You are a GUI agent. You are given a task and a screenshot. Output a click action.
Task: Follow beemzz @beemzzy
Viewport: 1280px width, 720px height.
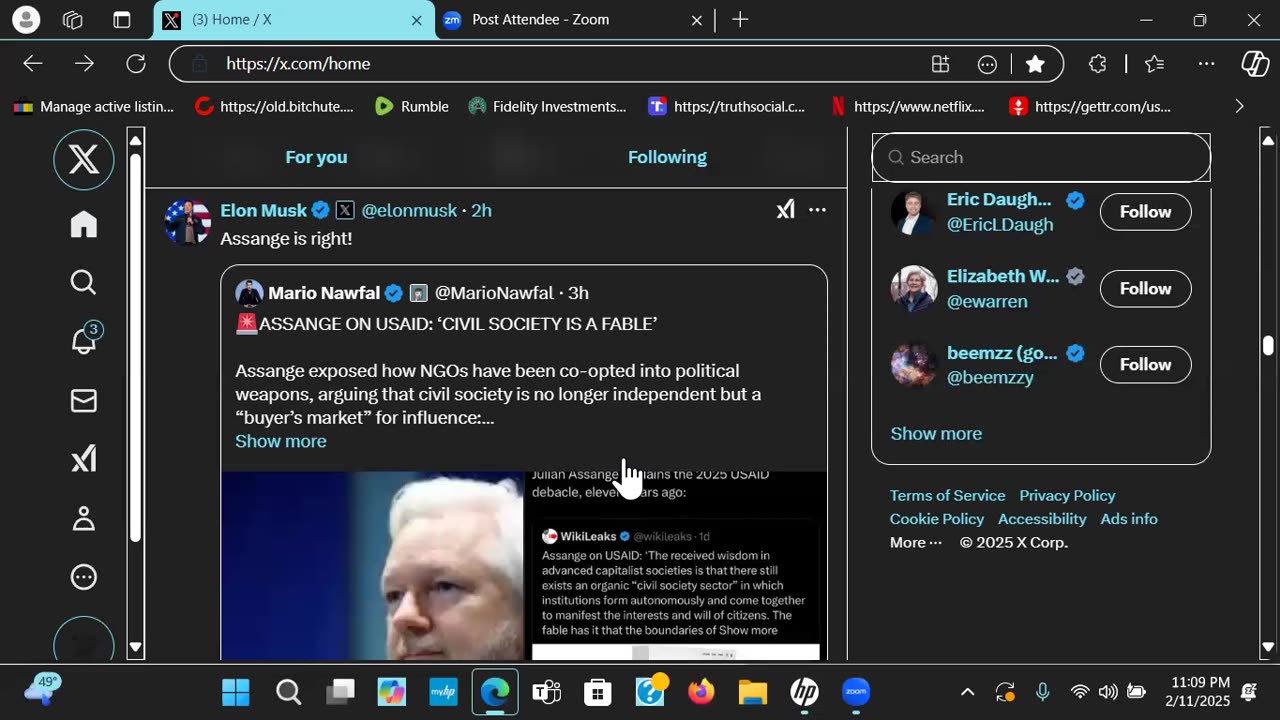1145,365
